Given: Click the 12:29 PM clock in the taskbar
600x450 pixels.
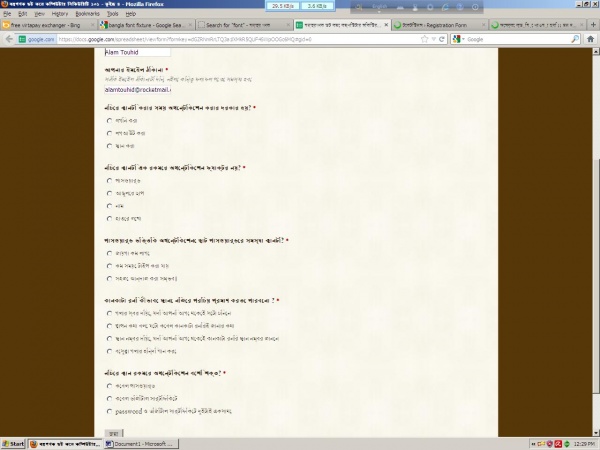Looking at the screenshot, I should (x=584, y=444).
